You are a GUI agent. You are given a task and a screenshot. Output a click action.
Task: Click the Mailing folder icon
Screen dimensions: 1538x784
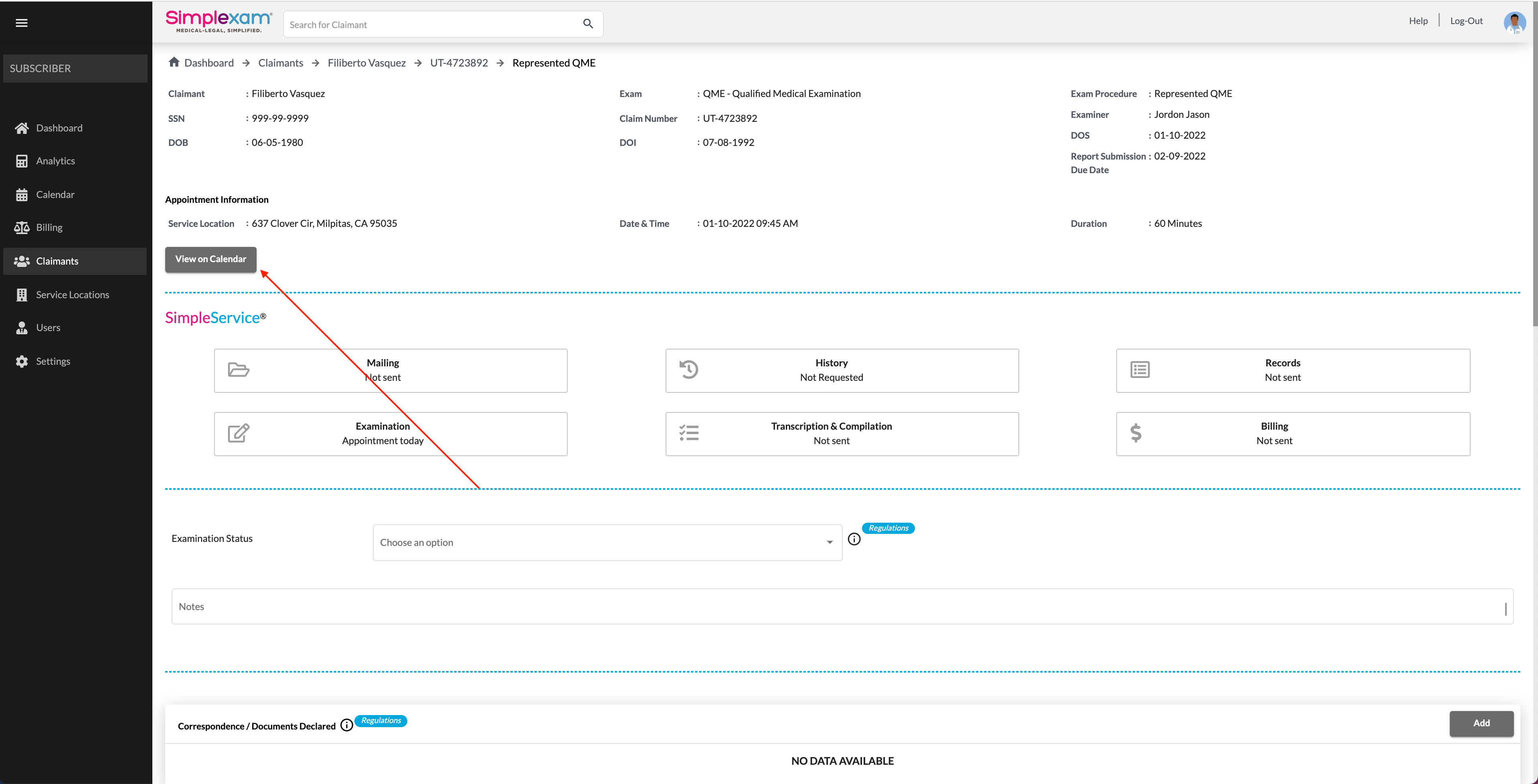pos(238,370)
